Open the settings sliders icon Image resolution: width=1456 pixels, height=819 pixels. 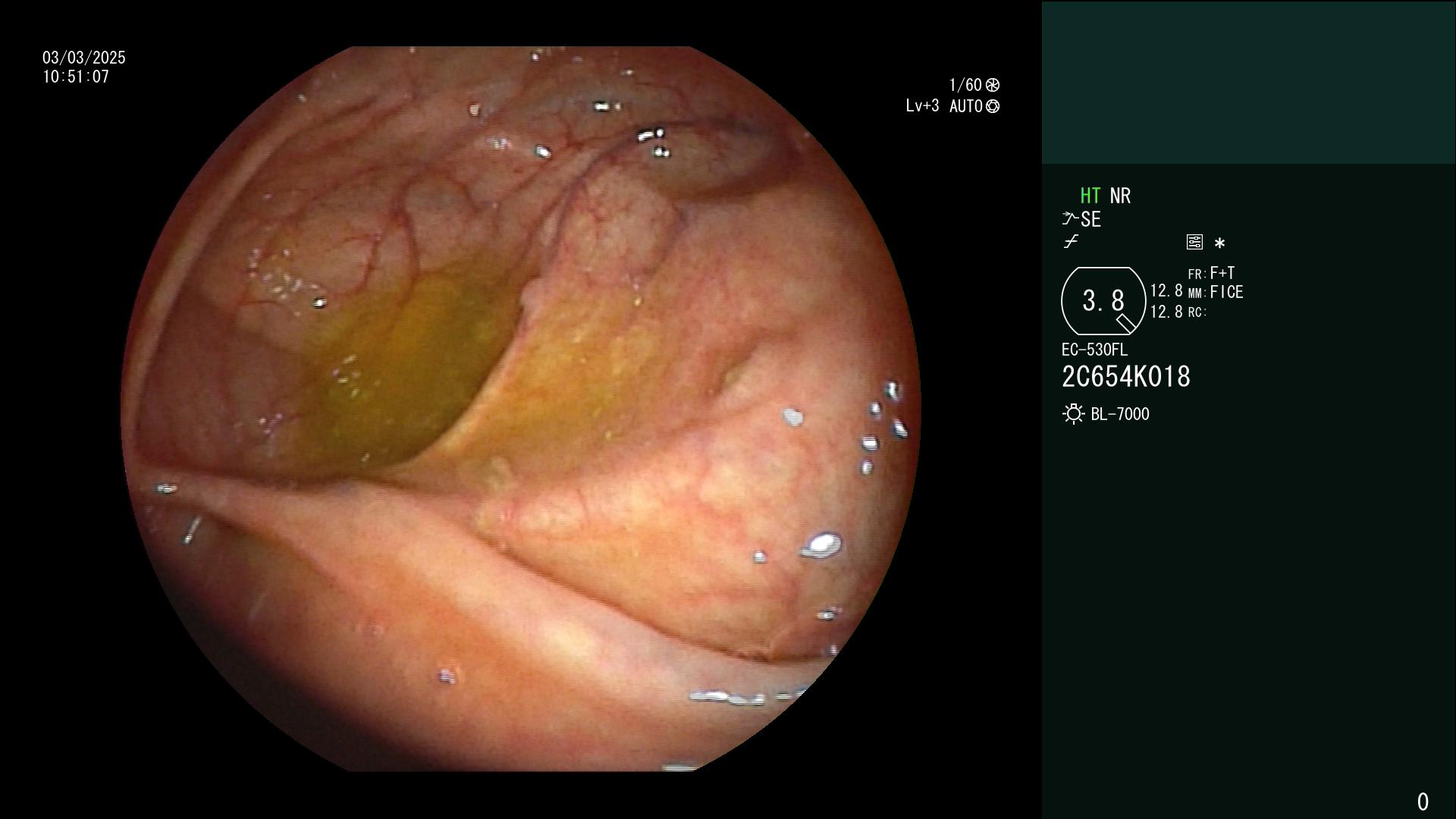[x=1194, y=242]
